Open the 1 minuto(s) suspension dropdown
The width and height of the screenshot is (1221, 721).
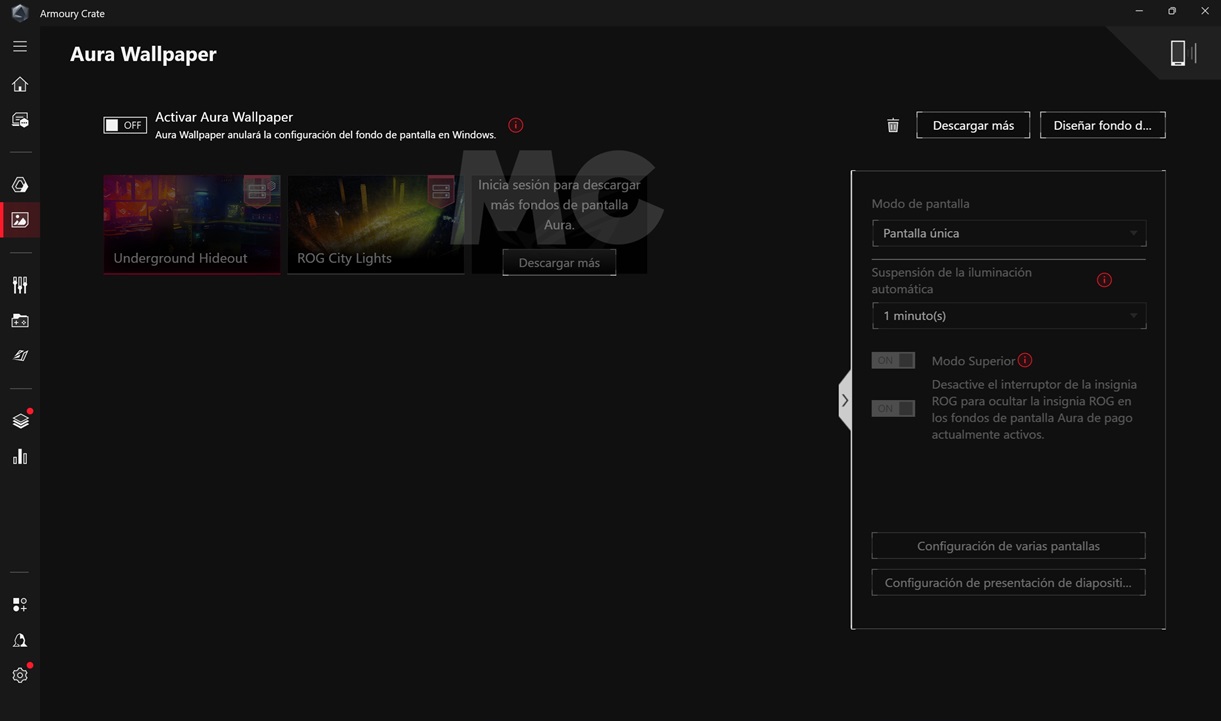tap(1008, 316)
